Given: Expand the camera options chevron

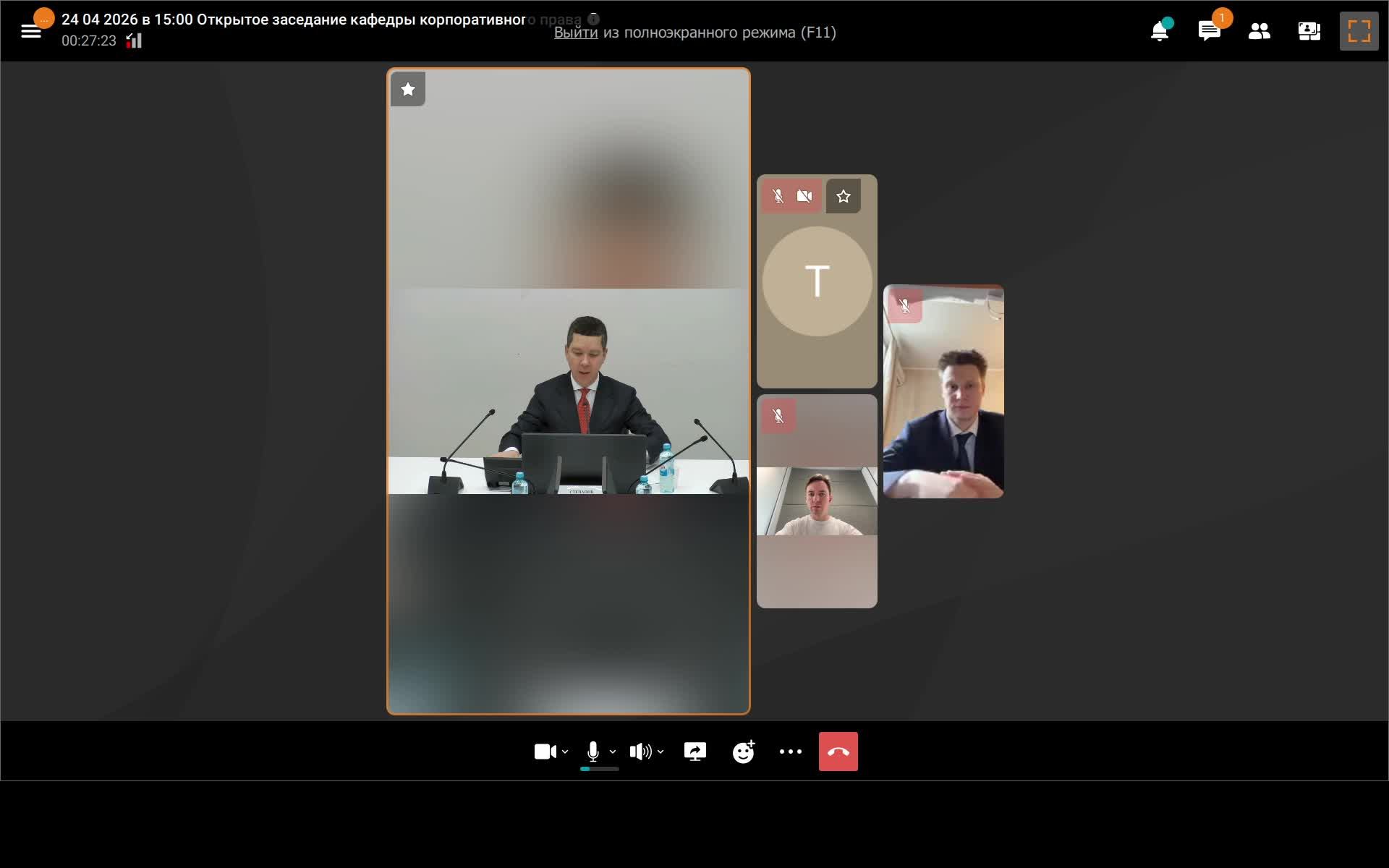Looking at the screenshot, I should 565,752.
